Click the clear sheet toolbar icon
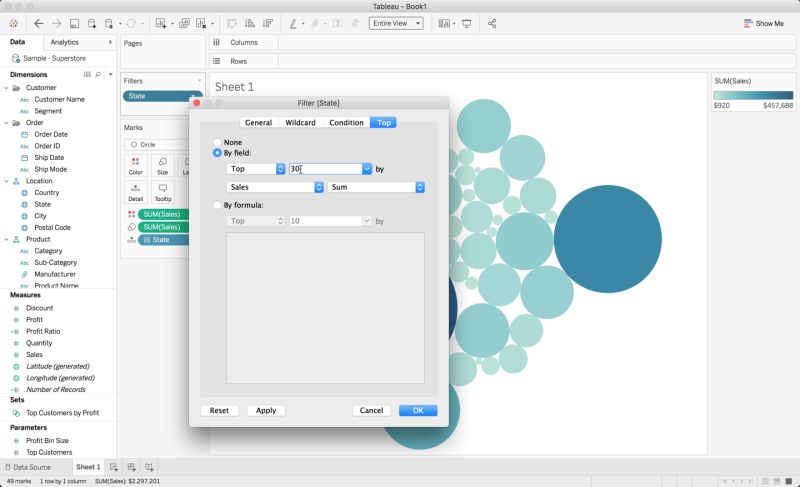This screenshot has width=800, height=487. [201, 23]
